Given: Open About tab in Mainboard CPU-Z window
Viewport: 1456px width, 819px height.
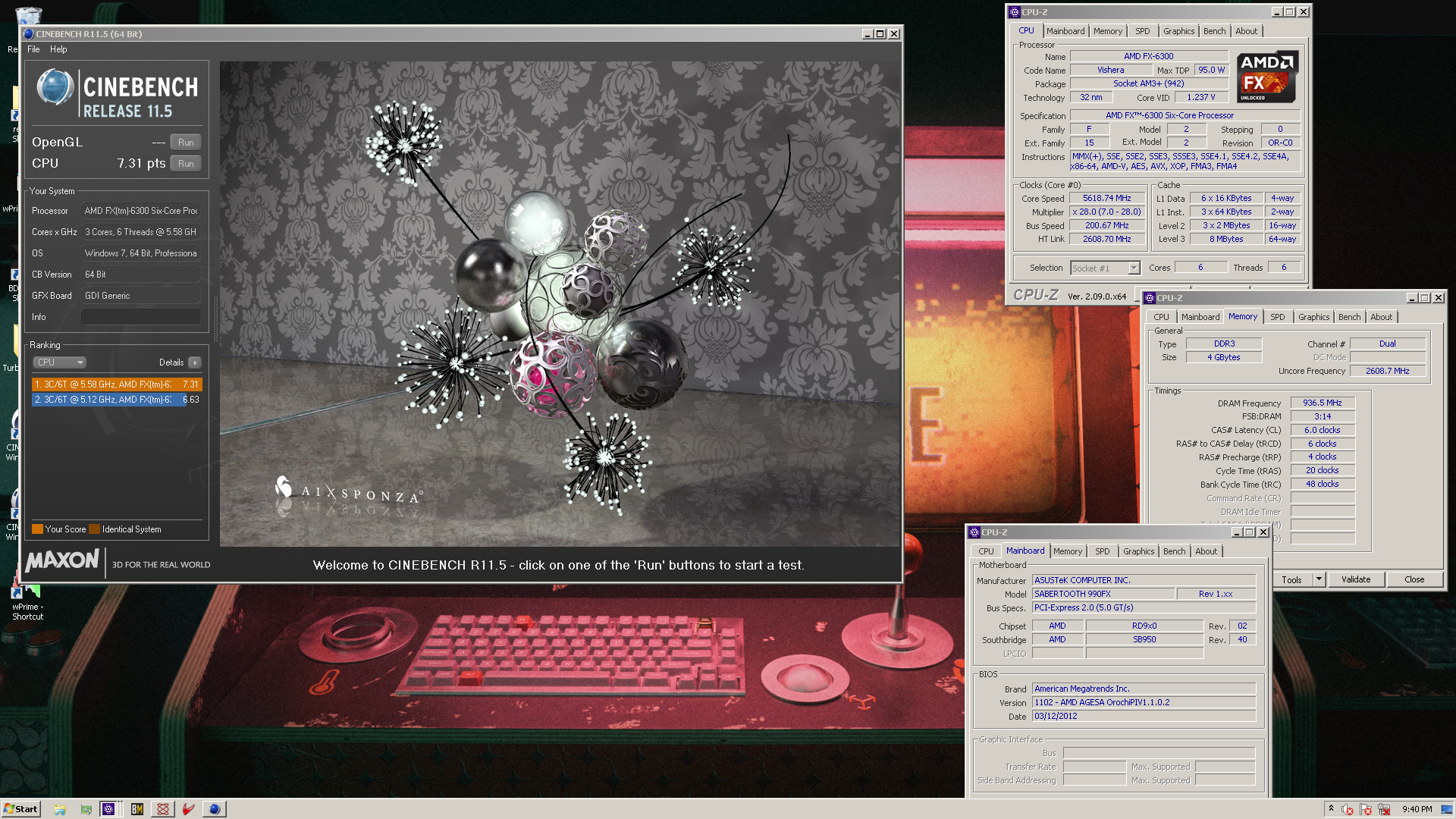Looking at the screenshot, I should tap(1206, 551).
